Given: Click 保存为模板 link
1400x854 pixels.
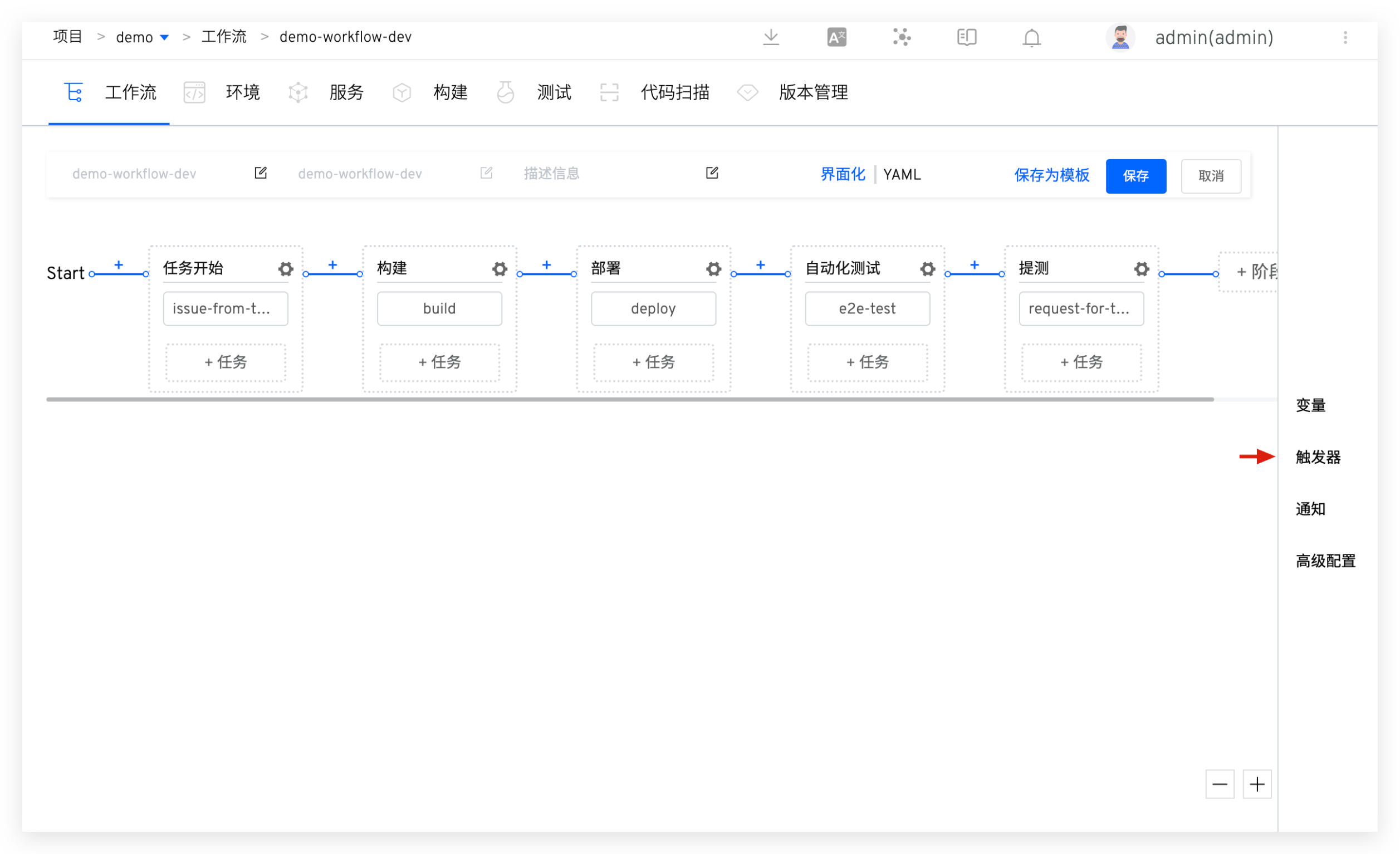Looking at the screenshot, I should pyautogui.click(x=1051, y=175).
